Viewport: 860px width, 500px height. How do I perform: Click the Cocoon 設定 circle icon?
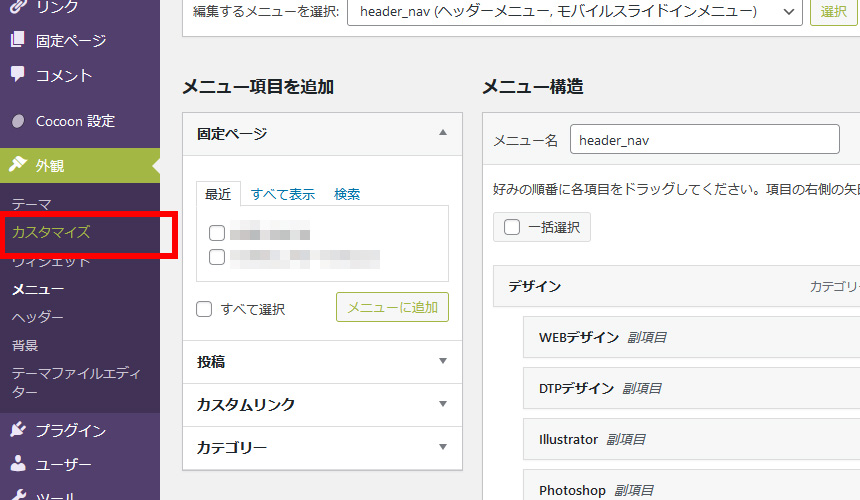coord(17,121)
